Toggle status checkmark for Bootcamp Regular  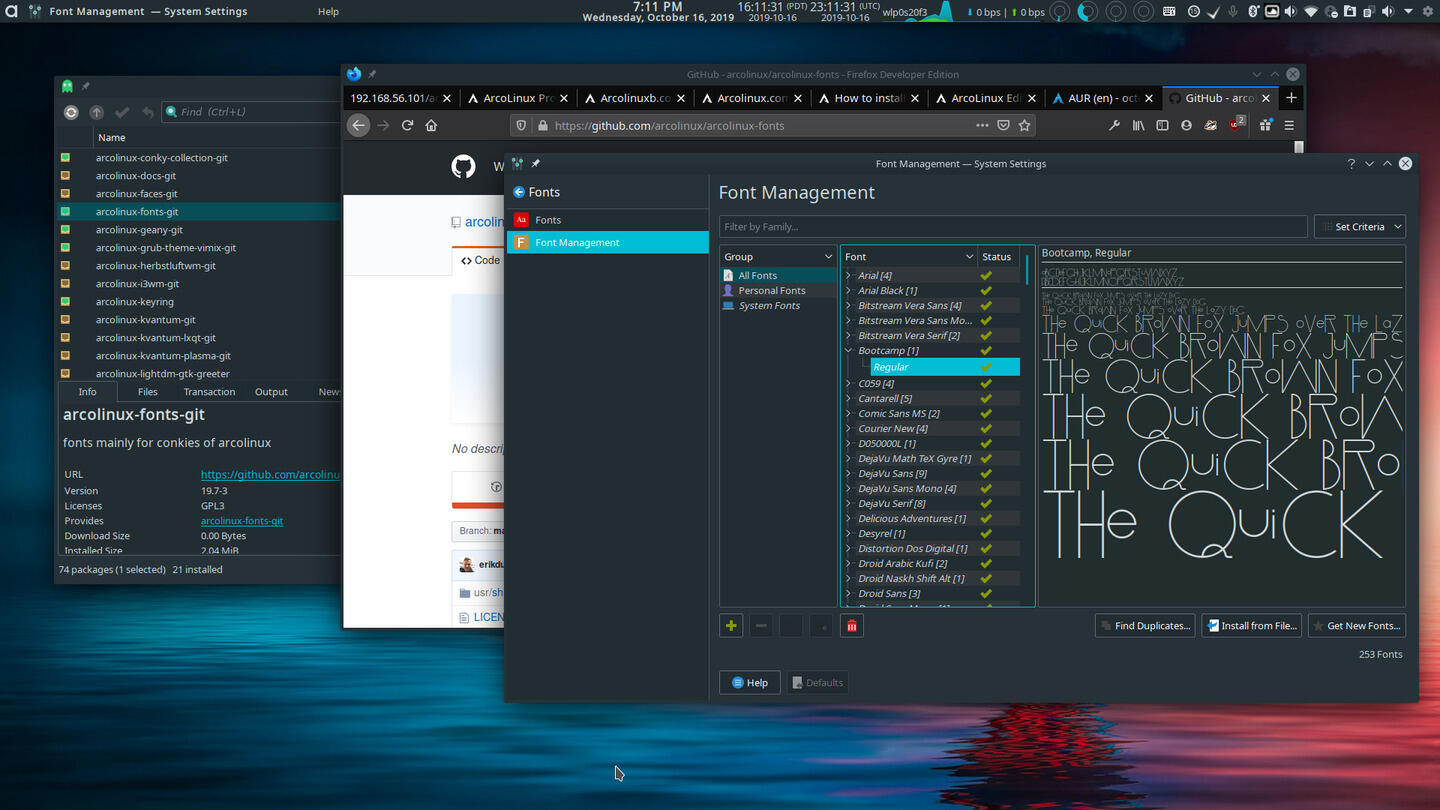tap(986, 367)
